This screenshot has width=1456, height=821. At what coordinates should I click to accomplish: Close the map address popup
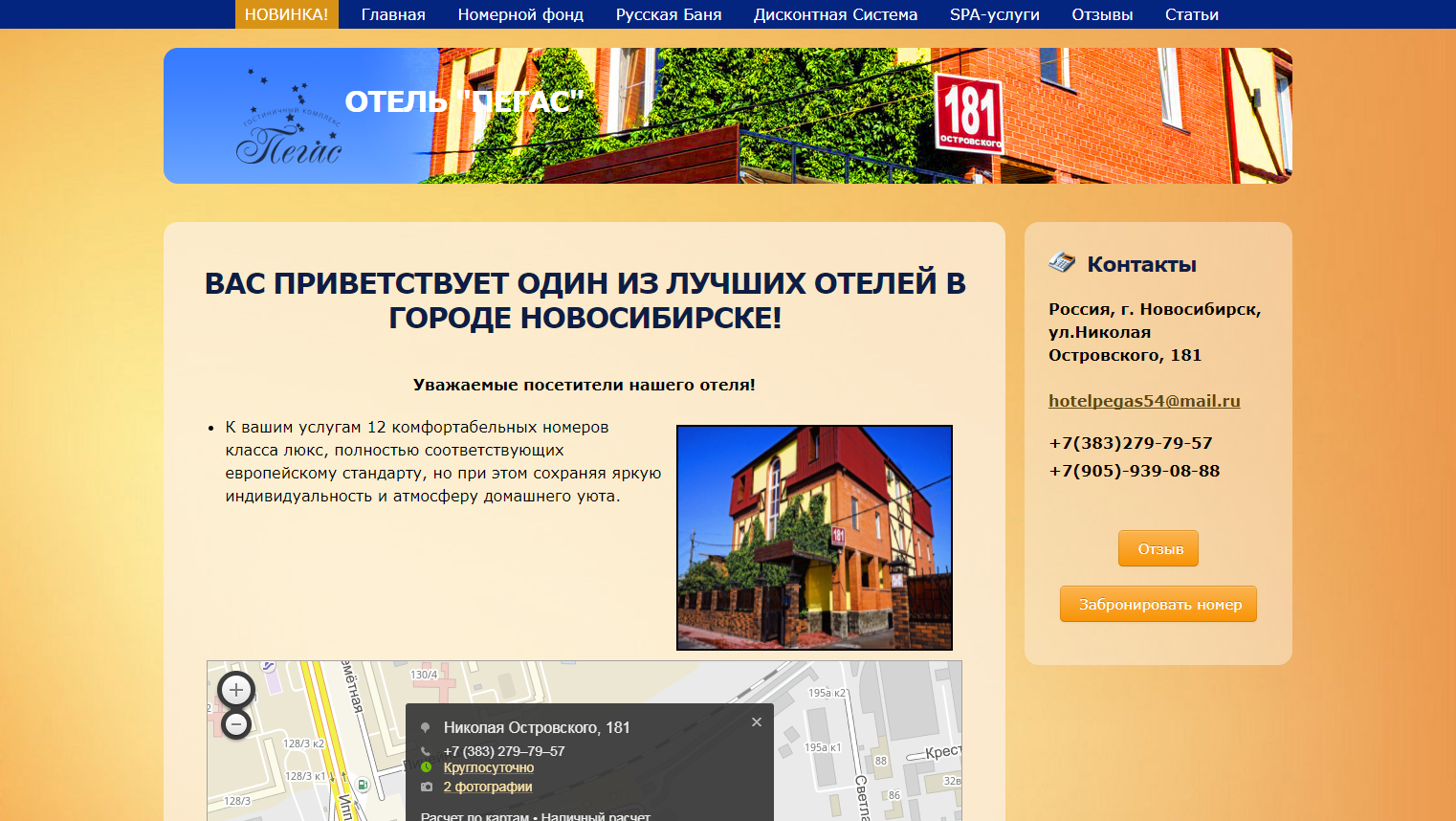757,722
